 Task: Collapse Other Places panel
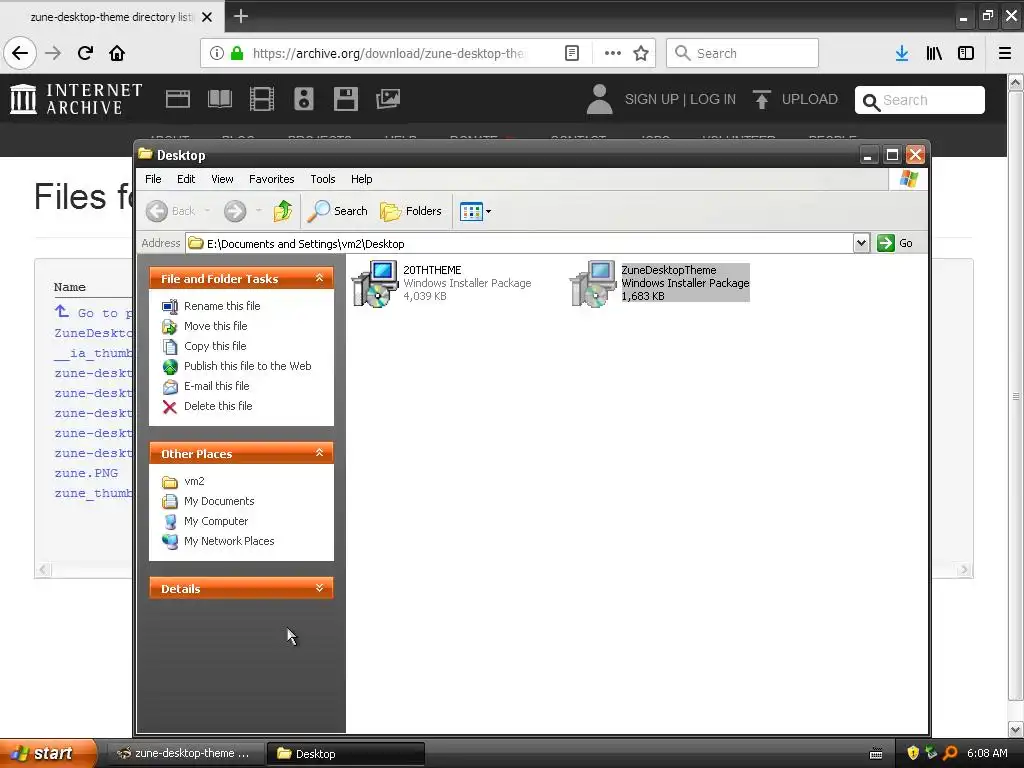(x=319, y=453)
